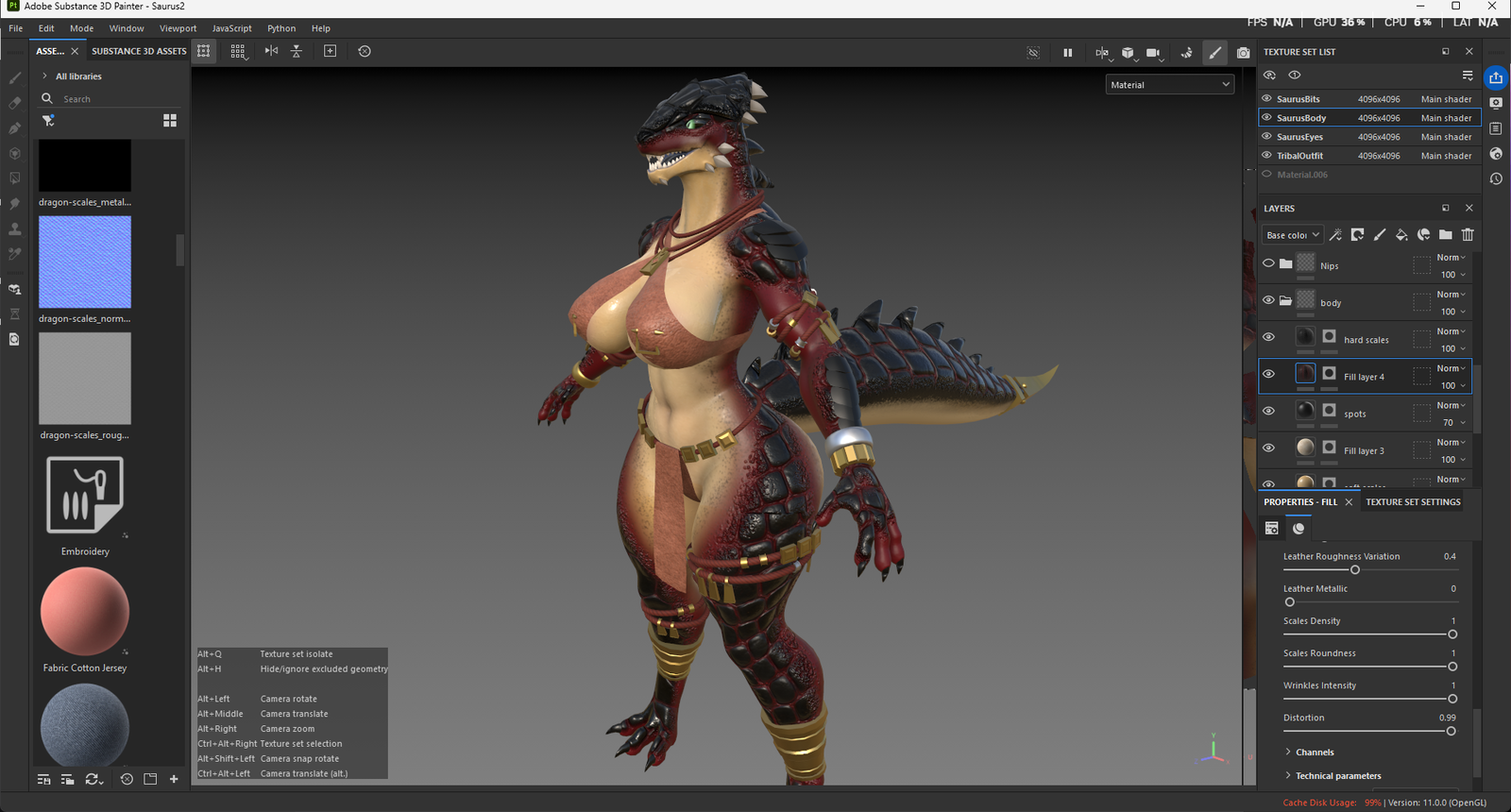Click the add folder icon in Layers panel
Image resolution: width=1511 pixels, height=812 pixels.
click(x=1446, y=235)
